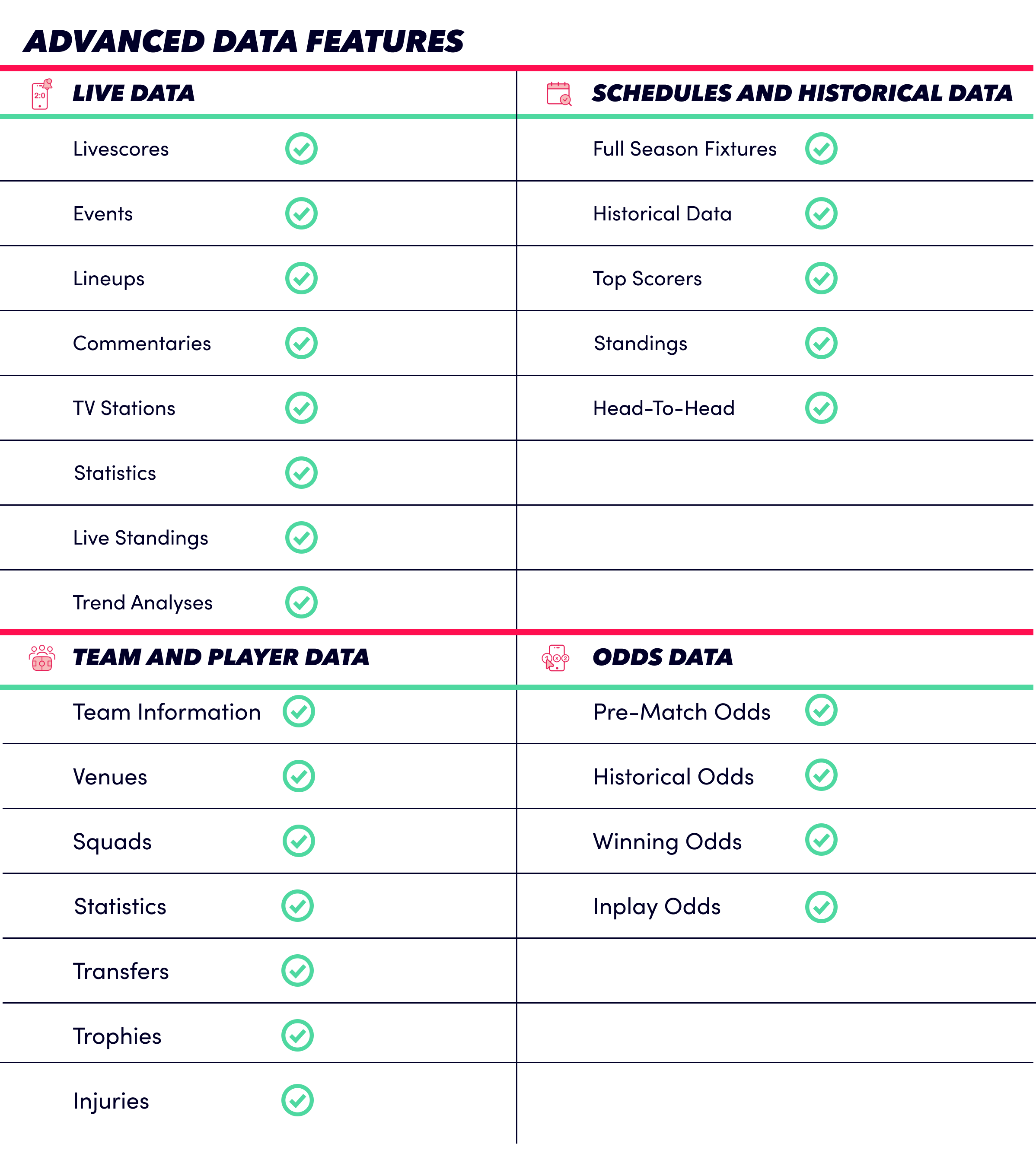Click the Transfers row label

click(x=121, y=972)
